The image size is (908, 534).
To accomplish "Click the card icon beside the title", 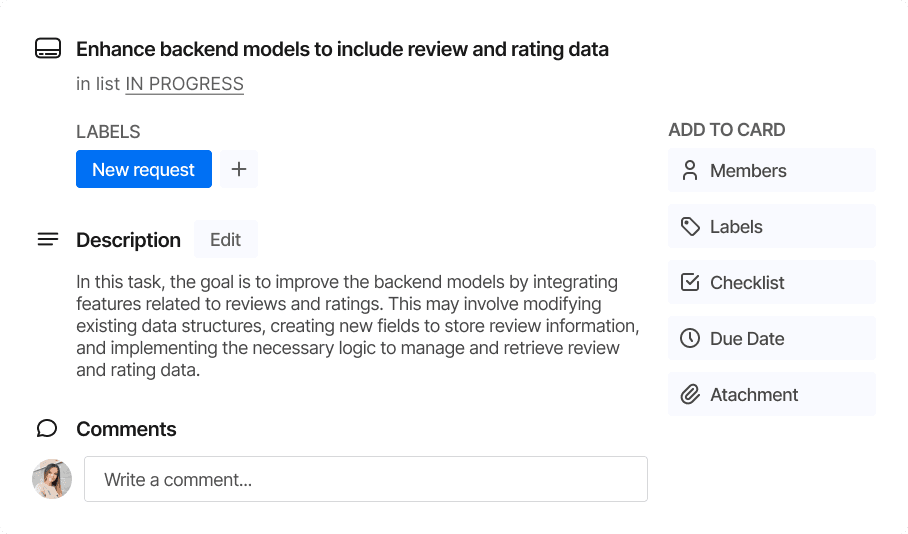I will 47,49.
